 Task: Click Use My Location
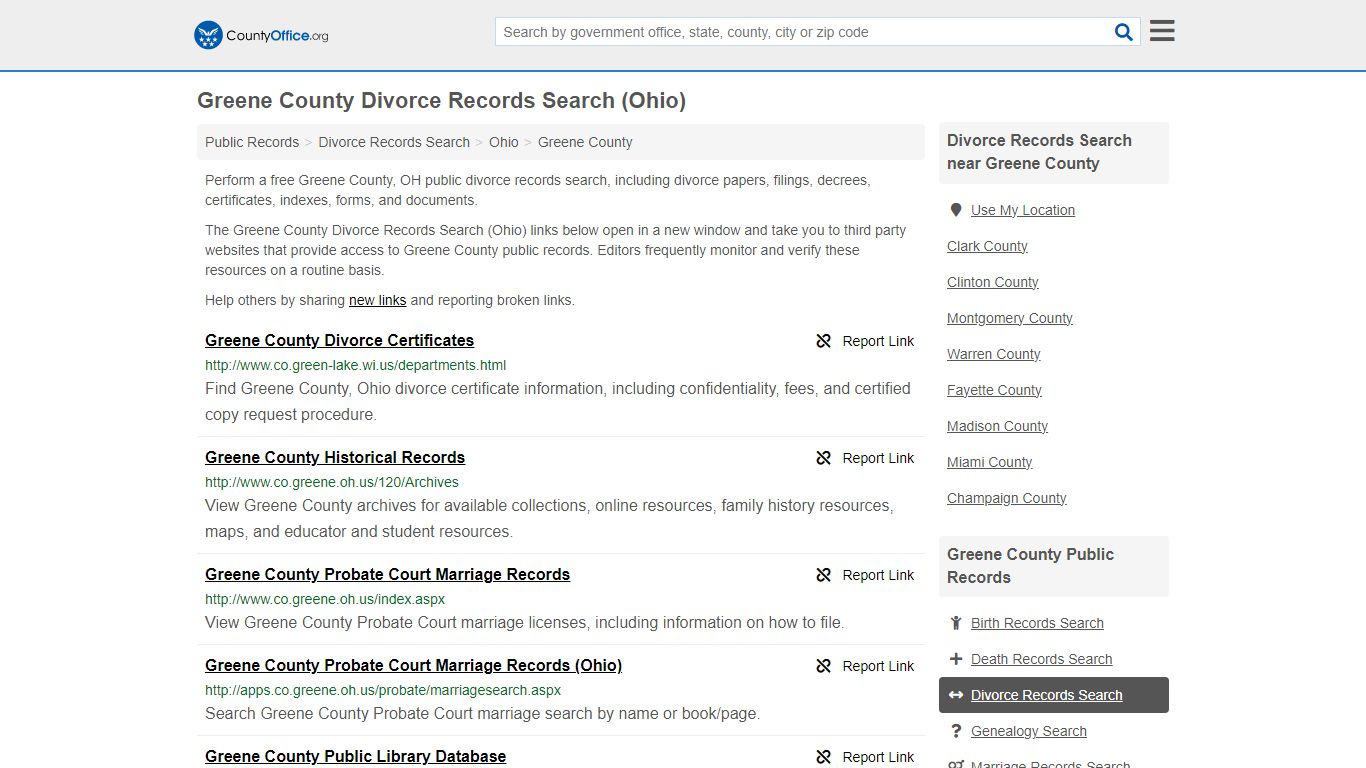click(x=1023, y=210)
